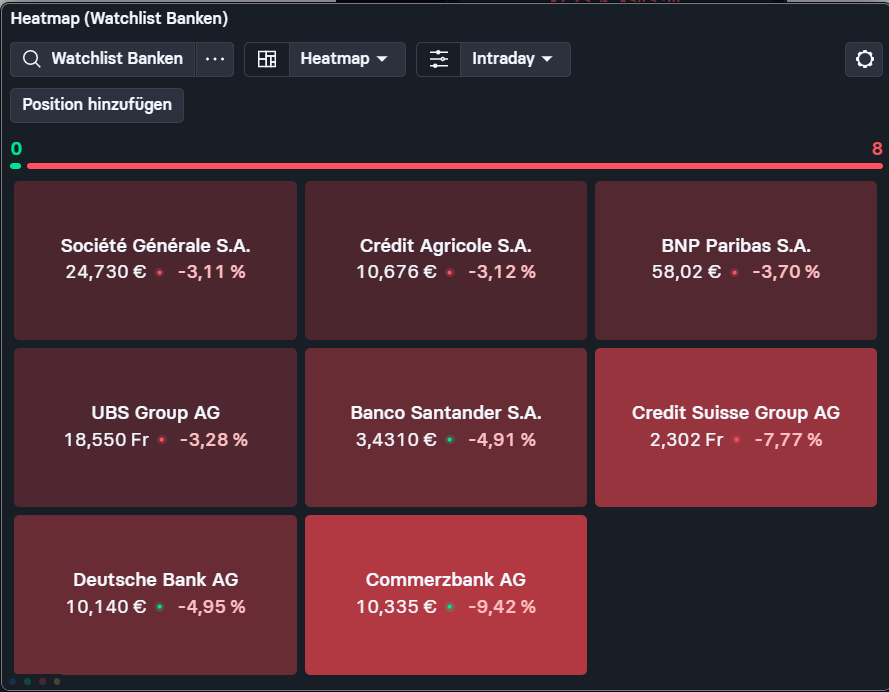Select the Banco Santander S.A. tile
This screenshot has height=692, width=889.
pyautogui.click(x=446, y=427)
